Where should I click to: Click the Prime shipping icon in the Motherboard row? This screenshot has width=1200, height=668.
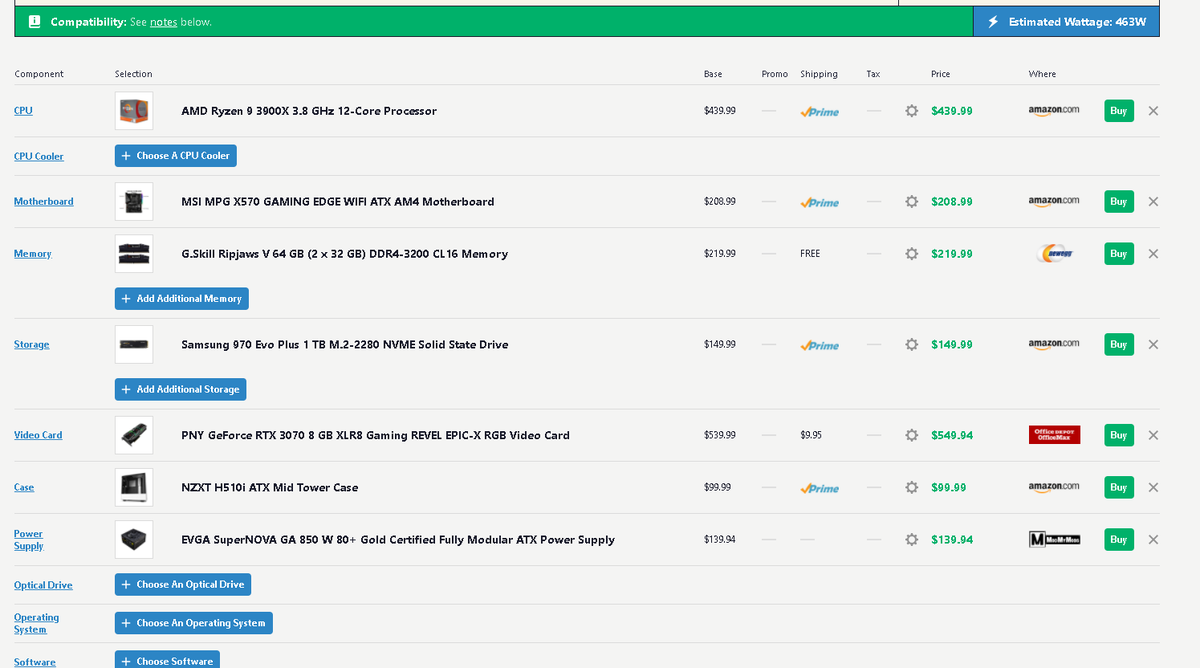(820, 202)
